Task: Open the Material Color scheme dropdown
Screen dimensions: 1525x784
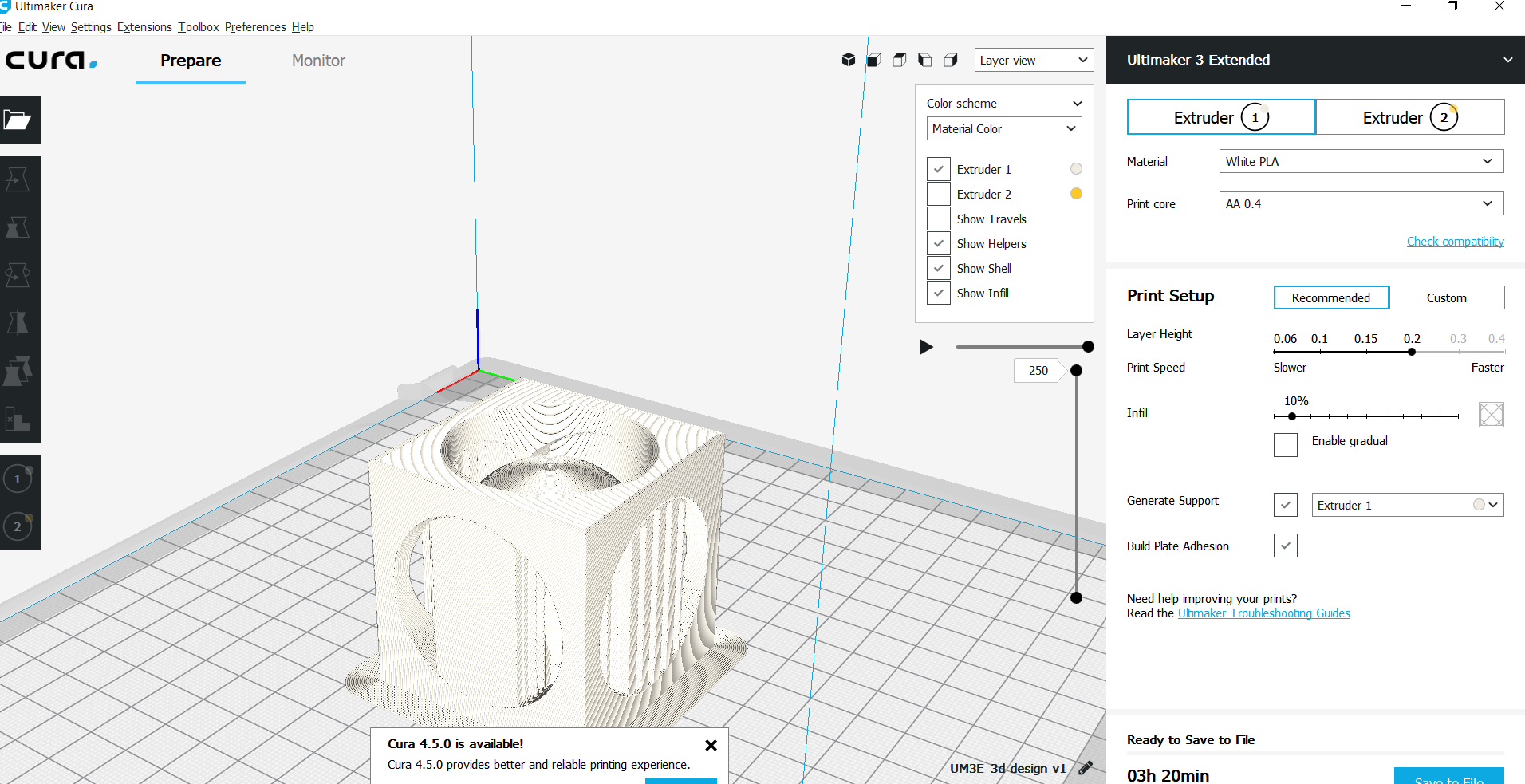Action: [1004, 128]
